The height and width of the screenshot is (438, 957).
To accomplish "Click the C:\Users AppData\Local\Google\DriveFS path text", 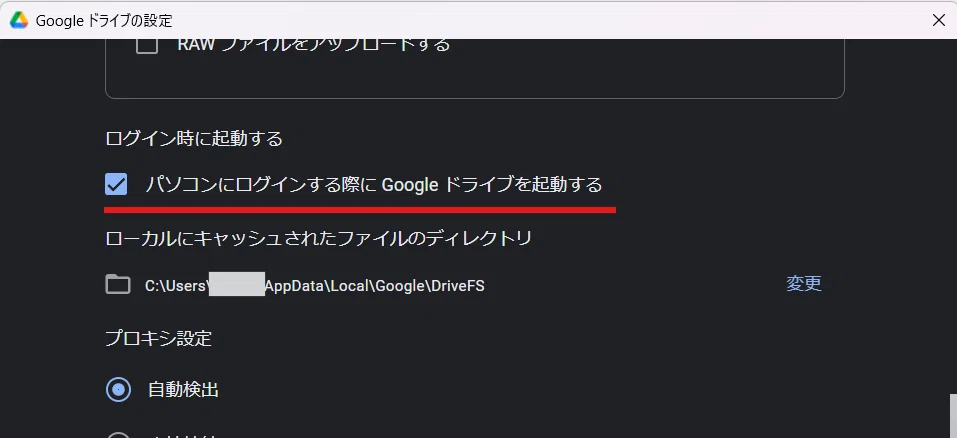I will click(x=315, y=285).
